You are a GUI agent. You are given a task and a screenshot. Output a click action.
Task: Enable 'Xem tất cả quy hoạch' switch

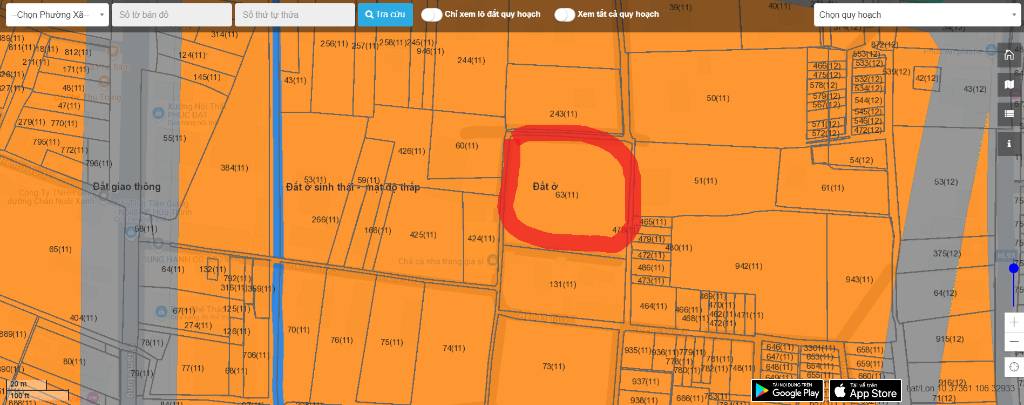(x=565, y=15)
